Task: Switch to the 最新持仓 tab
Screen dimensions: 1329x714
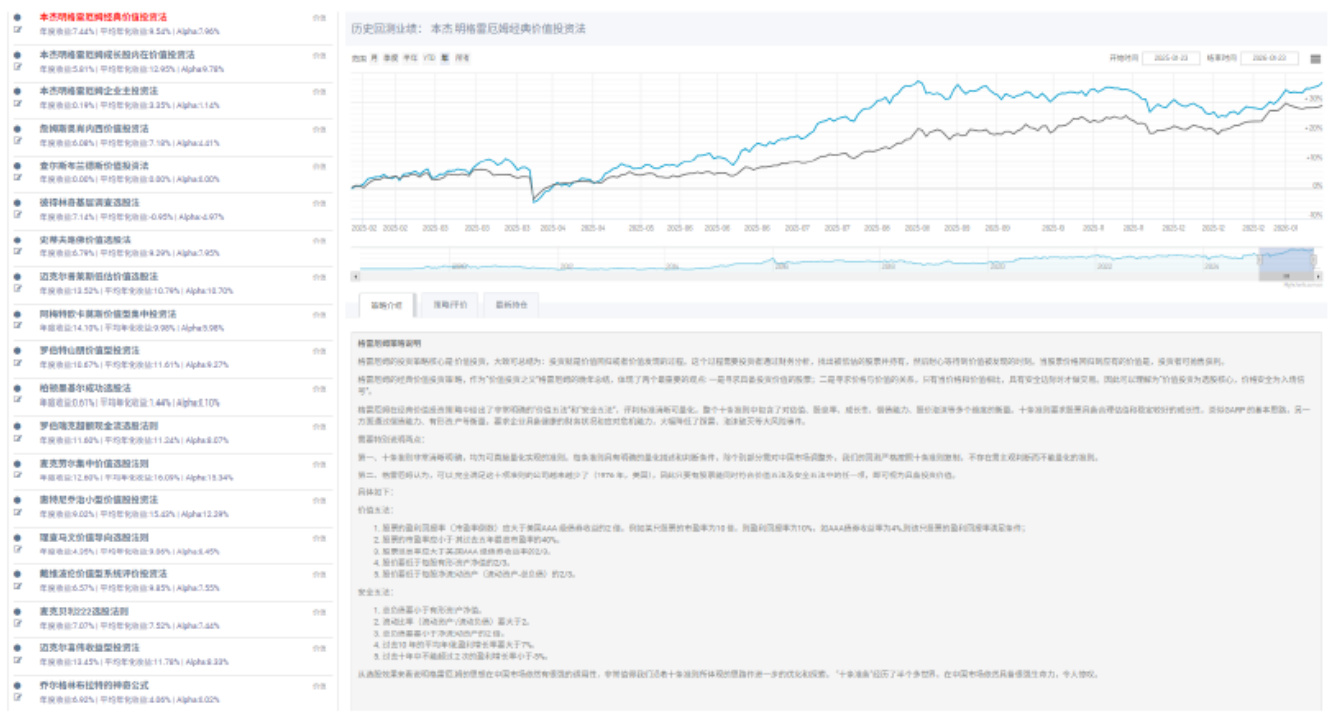Action: pos(511,304)
